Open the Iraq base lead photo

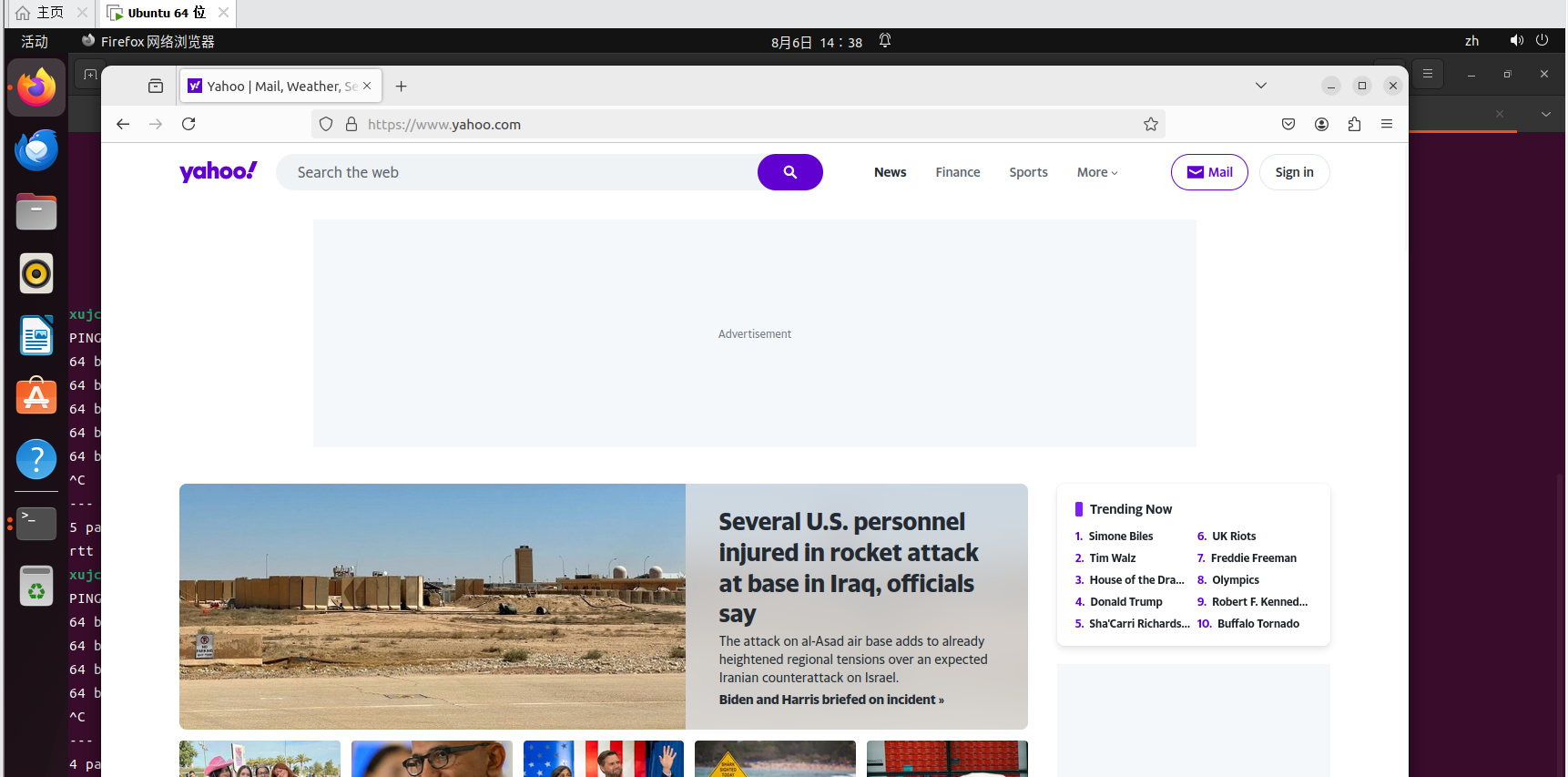pyautogui.click(x=433, y=606)
